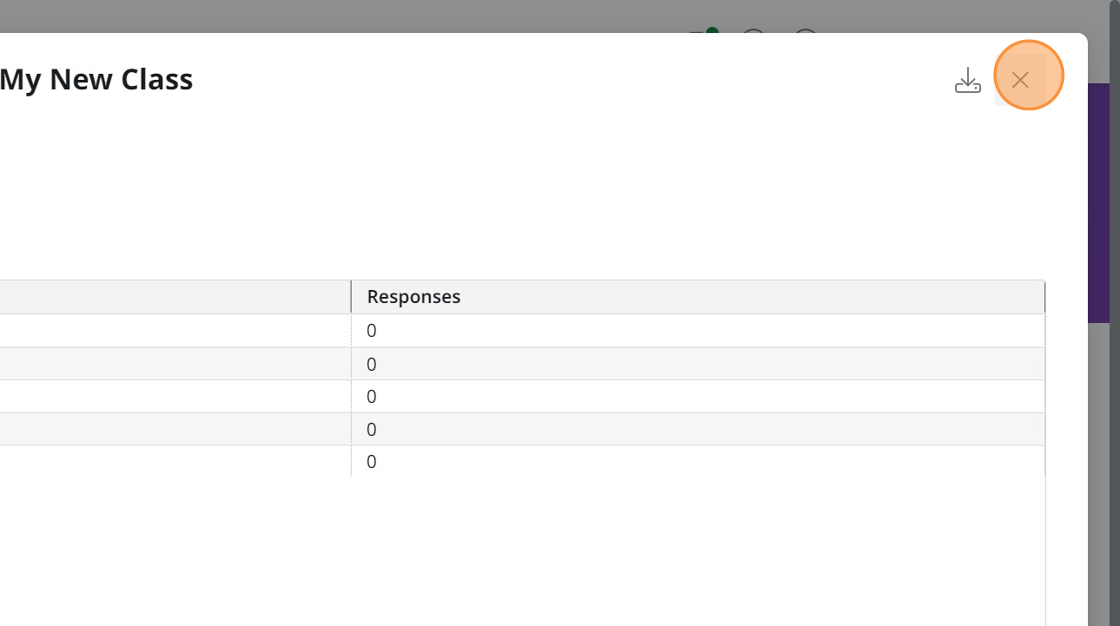1120x626 pixels.
Task: Select the second row's Responses value
Action: click(371, 364)
